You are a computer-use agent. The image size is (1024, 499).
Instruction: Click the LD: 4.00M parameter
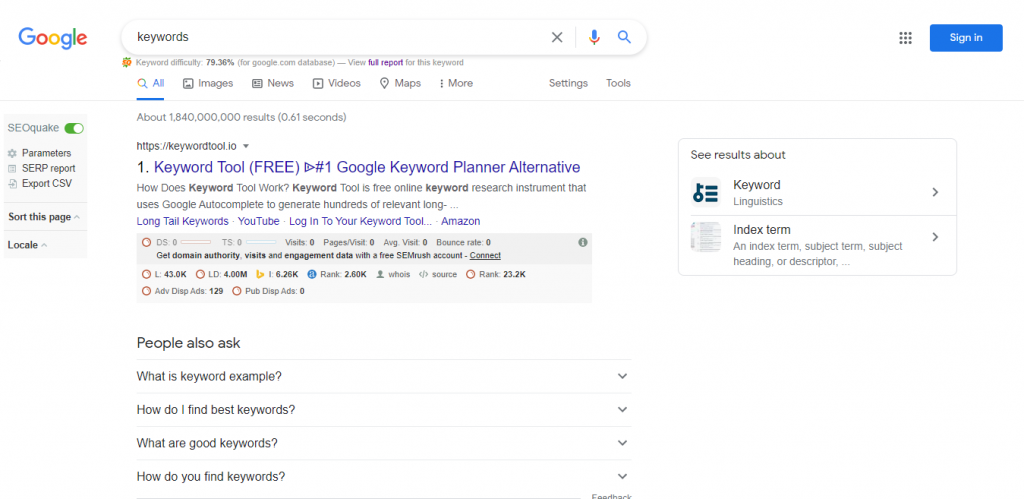click(221, 274)
